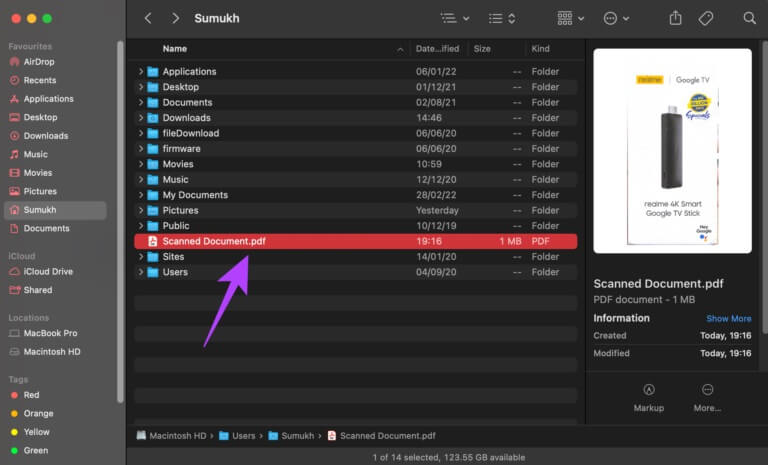The image size is (768, 465).
Task: Expand the Sites folder
Action: point(141,257)
